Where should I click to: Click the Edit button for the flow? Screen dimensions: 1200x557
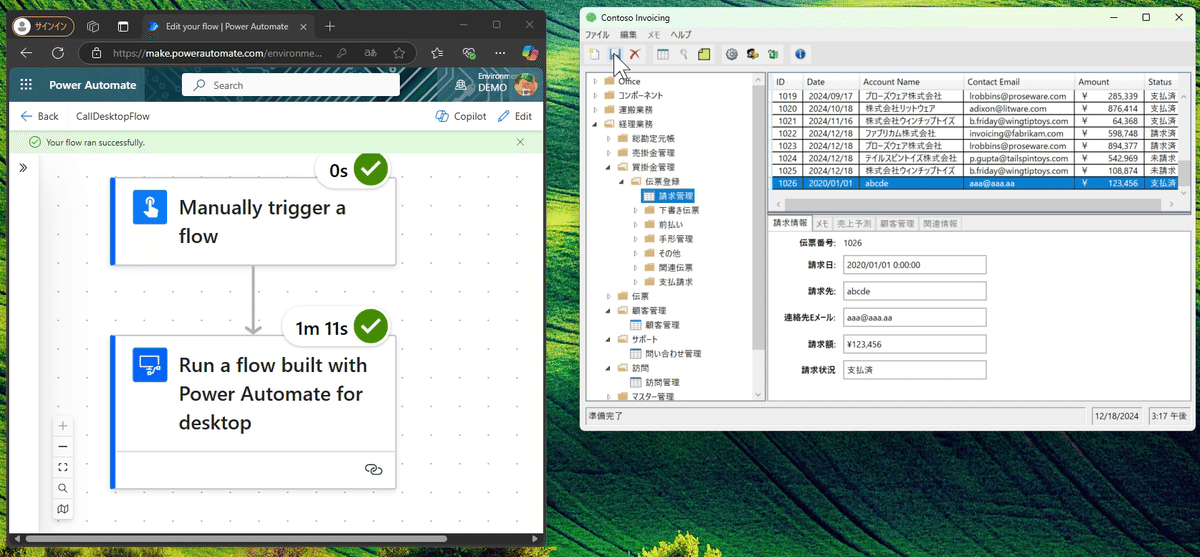tap(516, 116)
